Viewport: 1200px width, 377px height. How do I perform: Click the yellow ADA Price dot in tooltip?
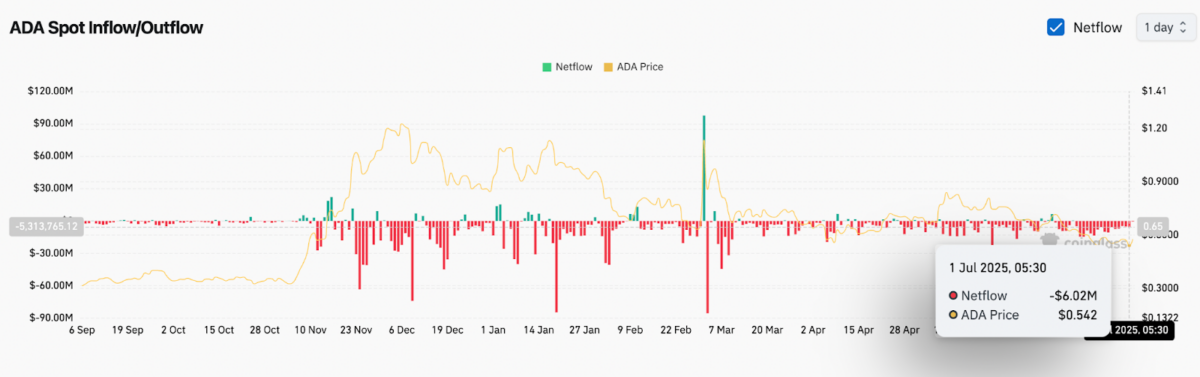tap(953, 315)
